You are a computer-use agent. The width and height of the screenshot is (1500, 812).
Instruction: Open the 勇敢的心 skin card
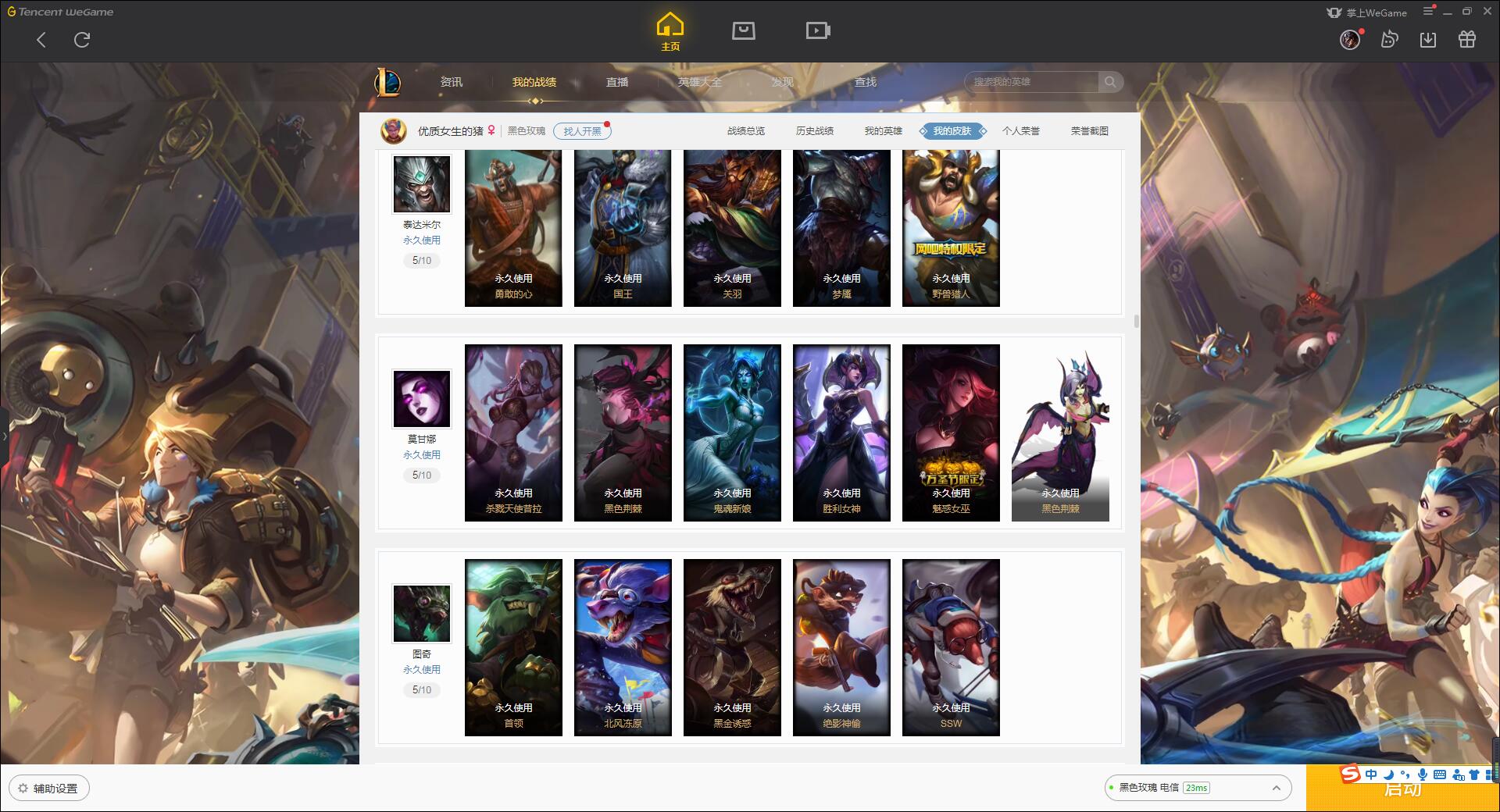coord(513,228)
